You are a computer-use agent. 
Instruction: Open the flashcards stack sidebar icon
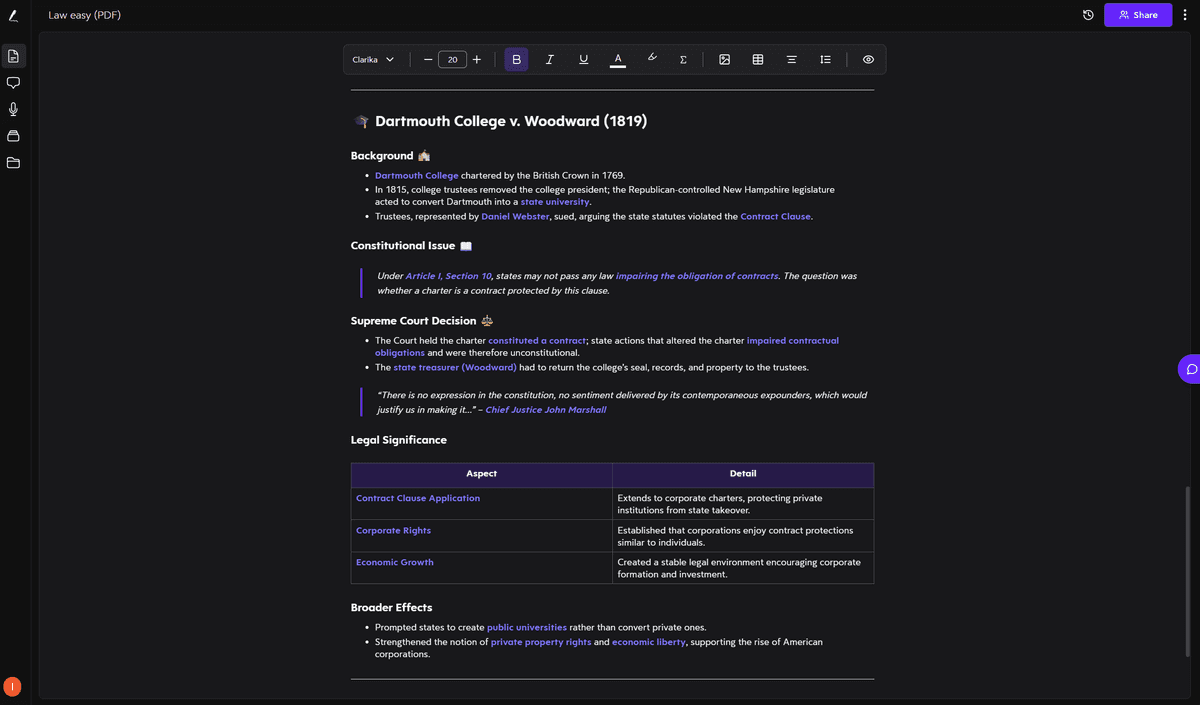point(14,136)
